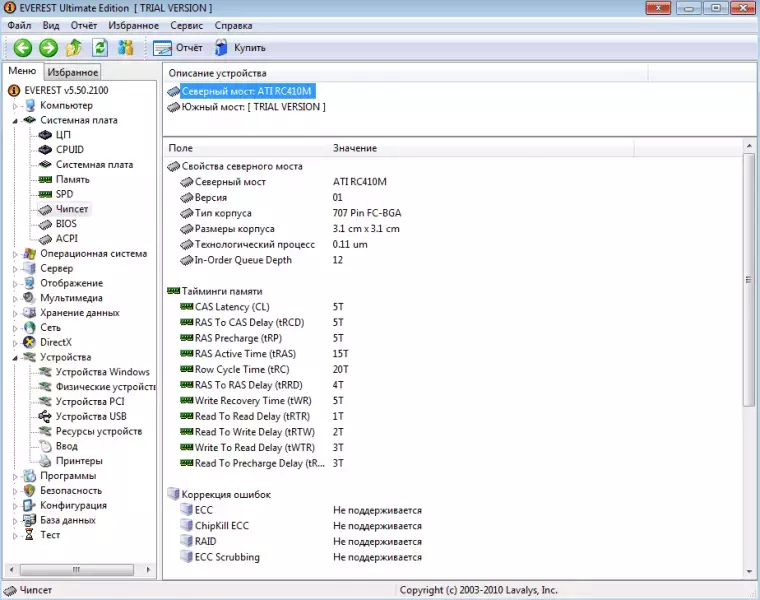
Task: Collapse the Системная плата tree node
Action: coord(15,120)
